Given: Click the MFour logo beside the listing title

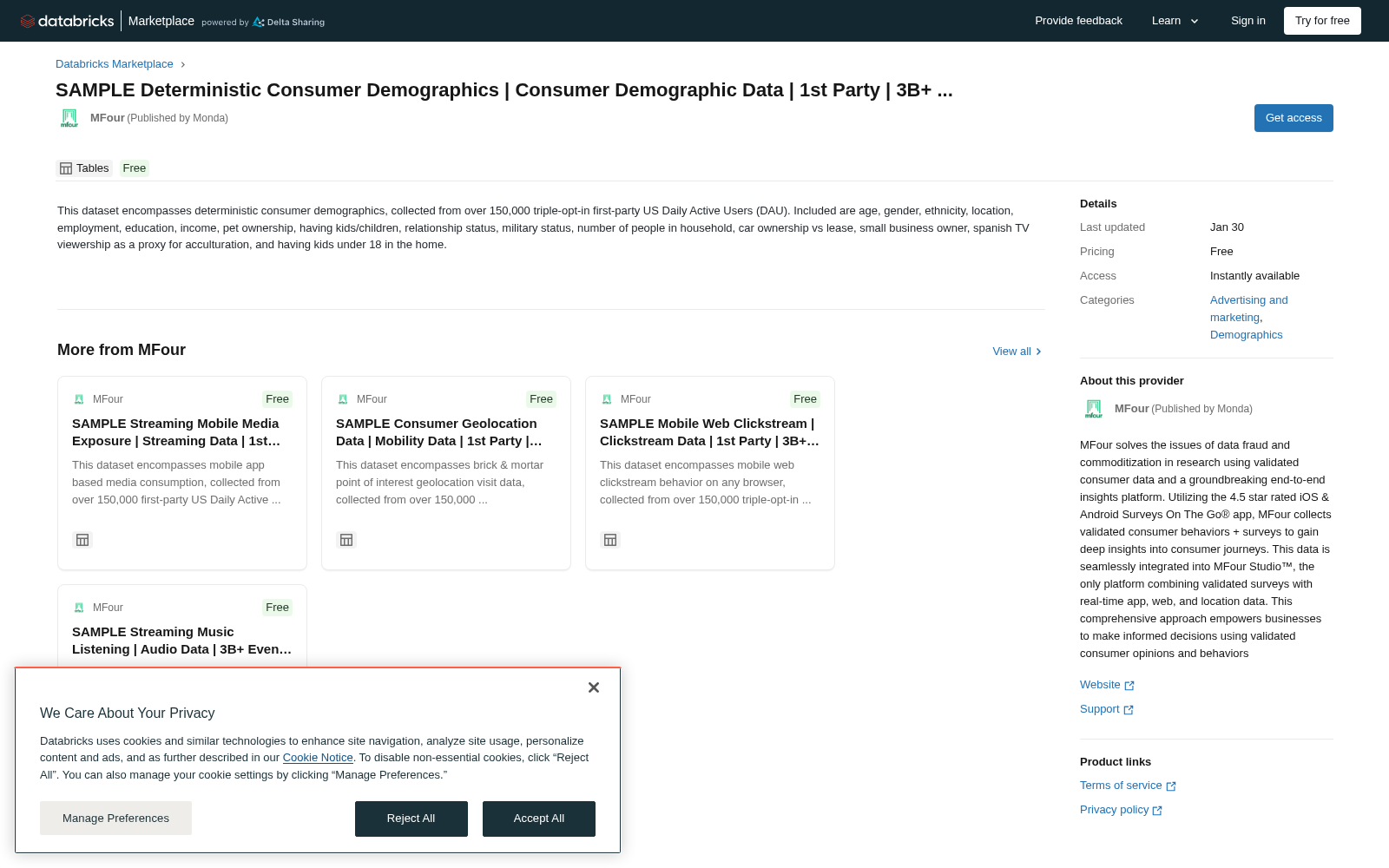Looking at the screenshot, I should pos(69,118).
